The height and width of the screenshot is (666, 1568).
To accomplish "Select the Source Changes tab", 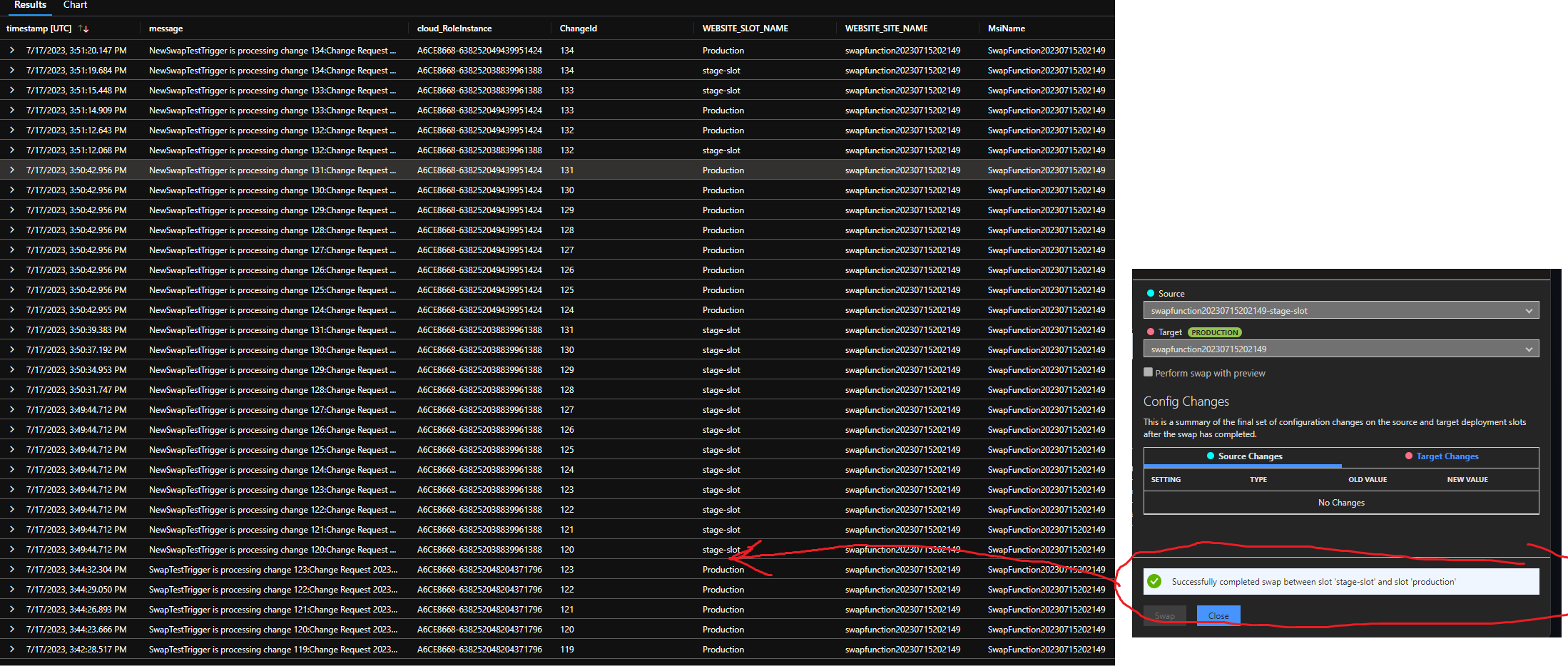I will click(x=1248, y=456).
